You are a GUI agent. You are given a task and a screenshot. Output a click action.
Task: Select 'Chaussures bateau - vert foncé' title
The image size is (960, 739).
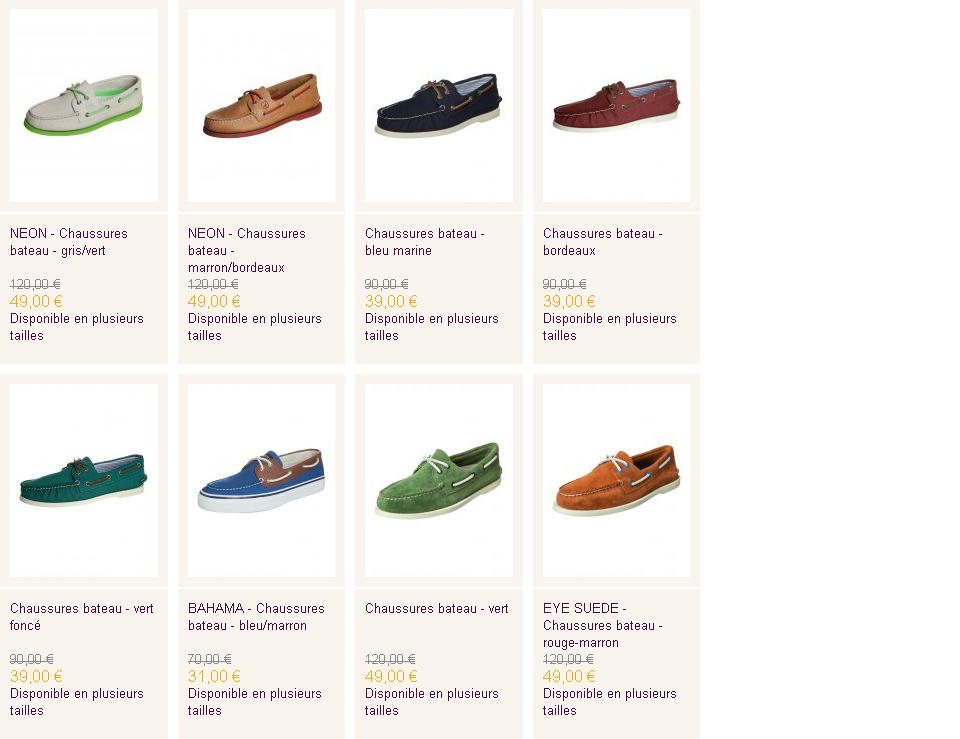pos(81,617)
